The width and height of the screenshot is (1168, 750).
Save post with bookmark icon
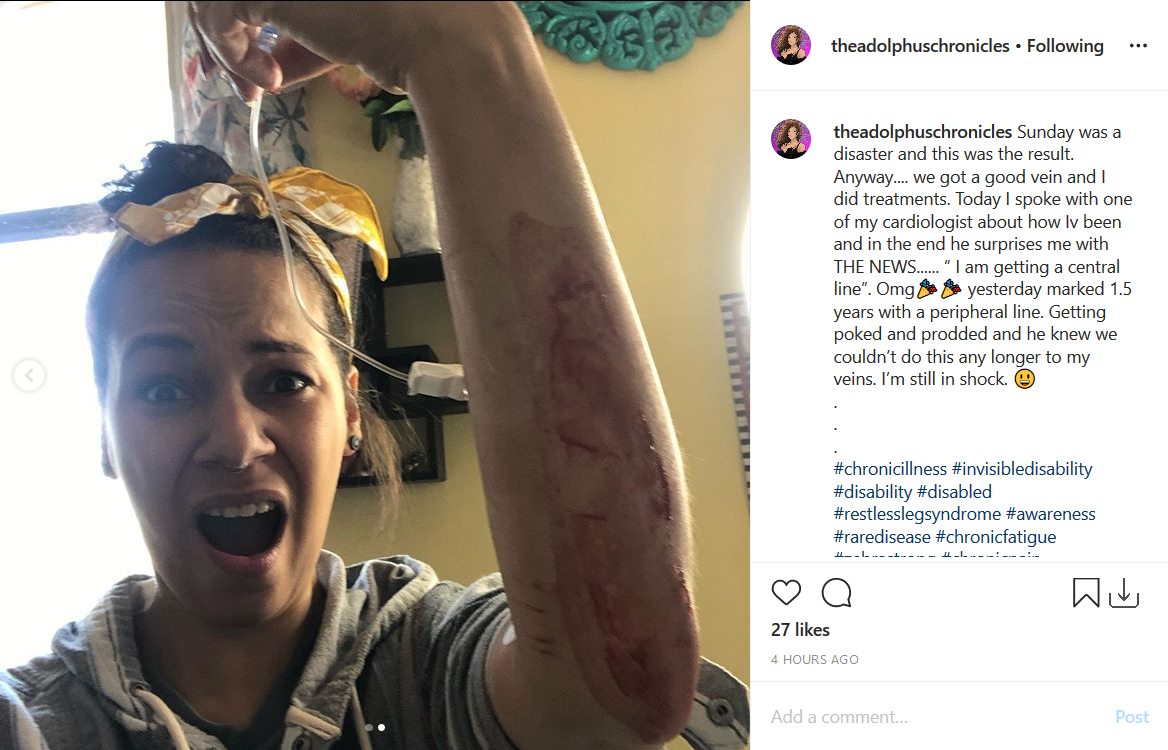point(1086,593)
